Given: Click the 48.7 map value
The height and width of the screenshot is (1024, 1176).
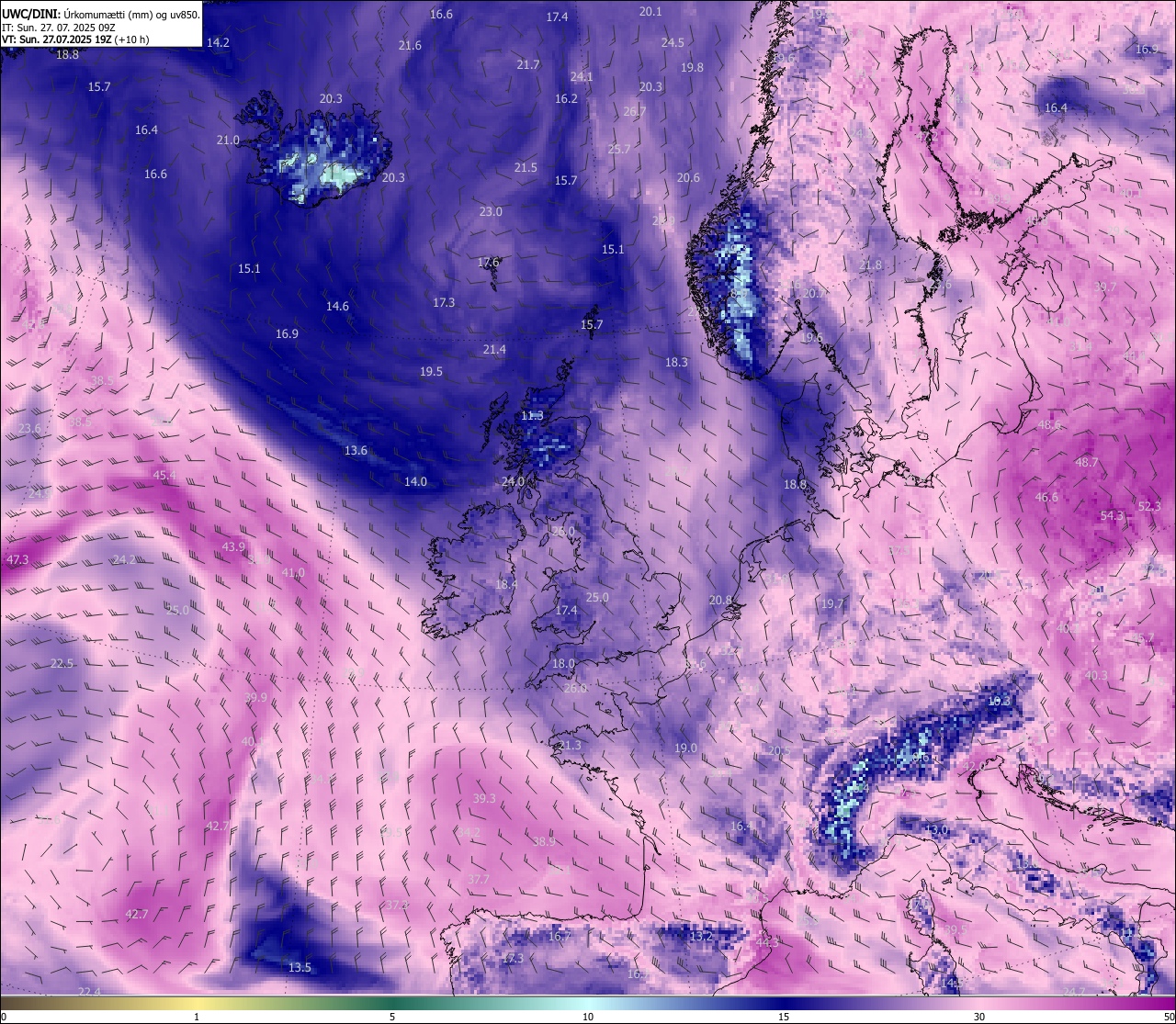Looking at the screenshot, I should pos(1087,462).
